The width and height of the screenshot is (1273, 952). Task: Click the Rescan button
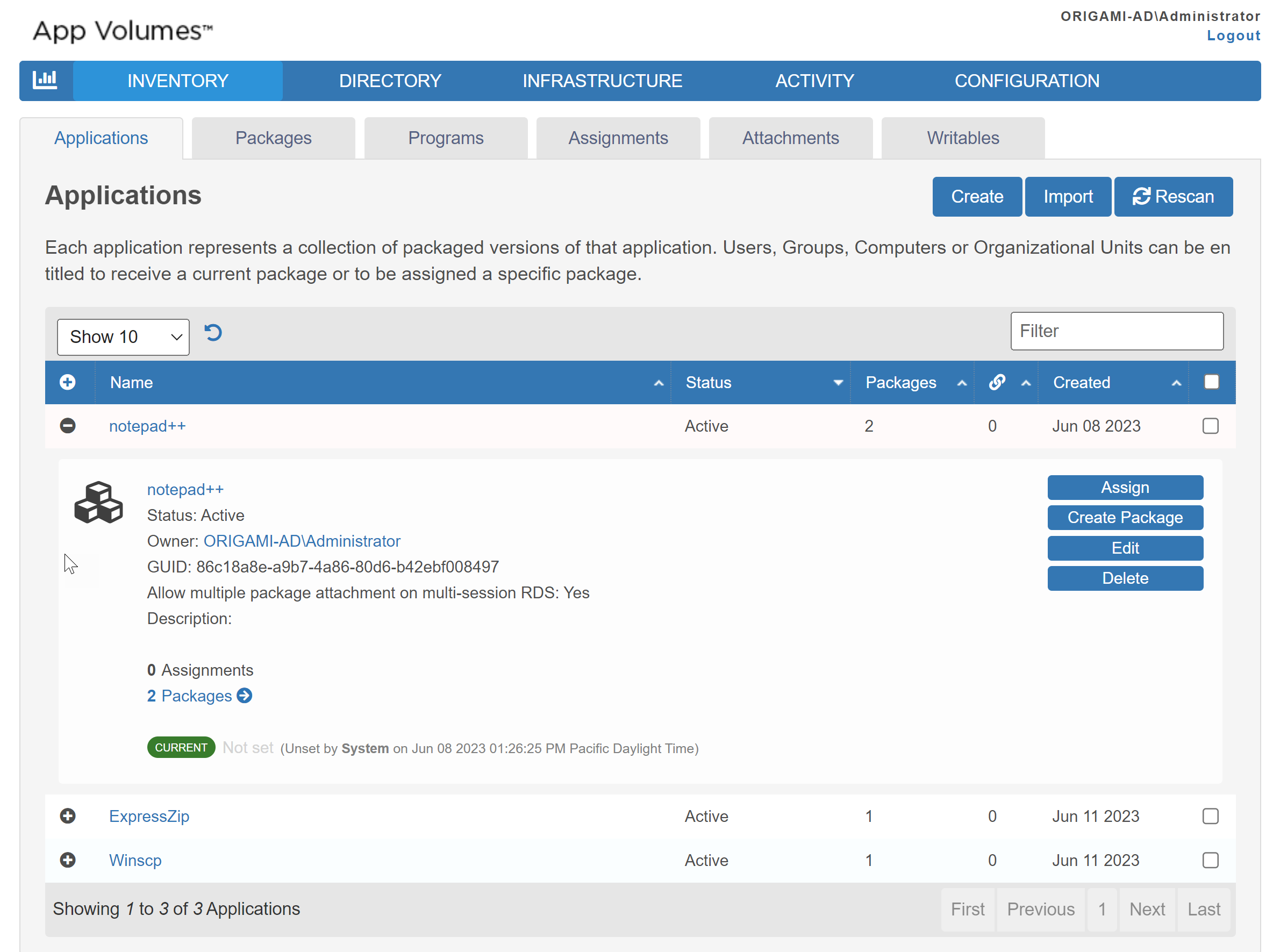click(x=1173, y=197)
